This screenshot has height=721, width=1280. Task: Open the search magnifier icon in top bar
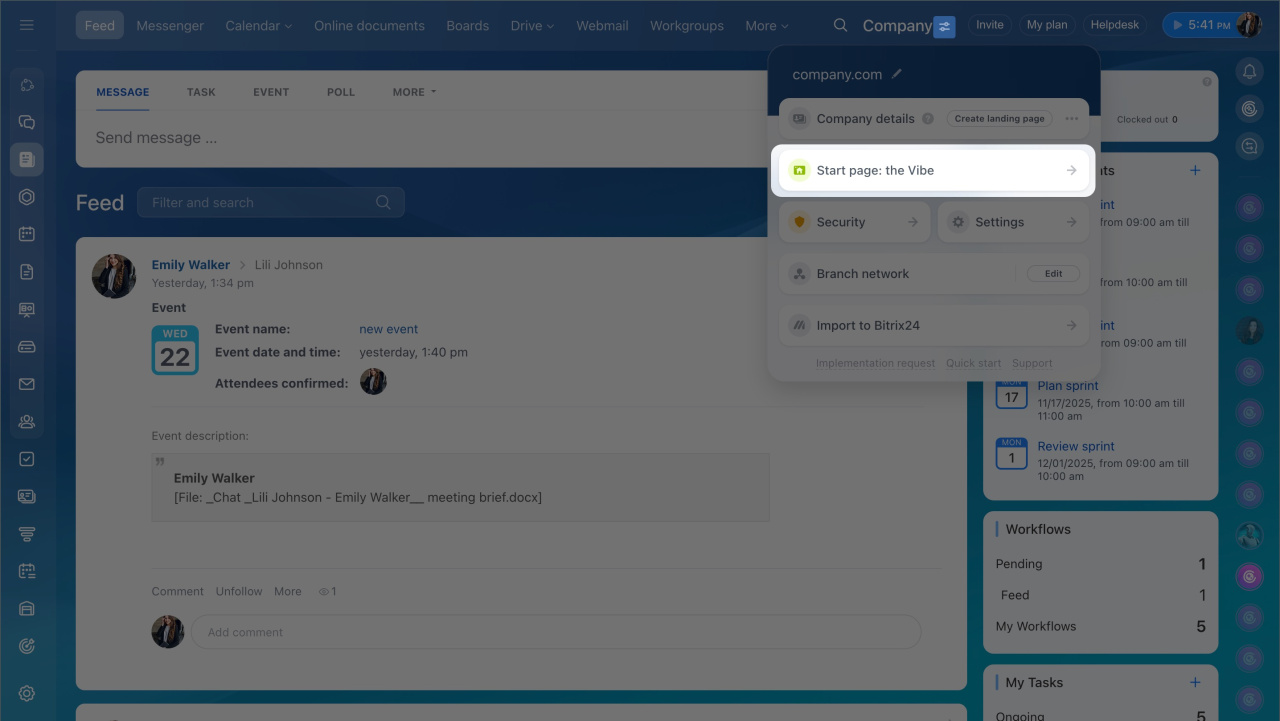coord(841,25)
